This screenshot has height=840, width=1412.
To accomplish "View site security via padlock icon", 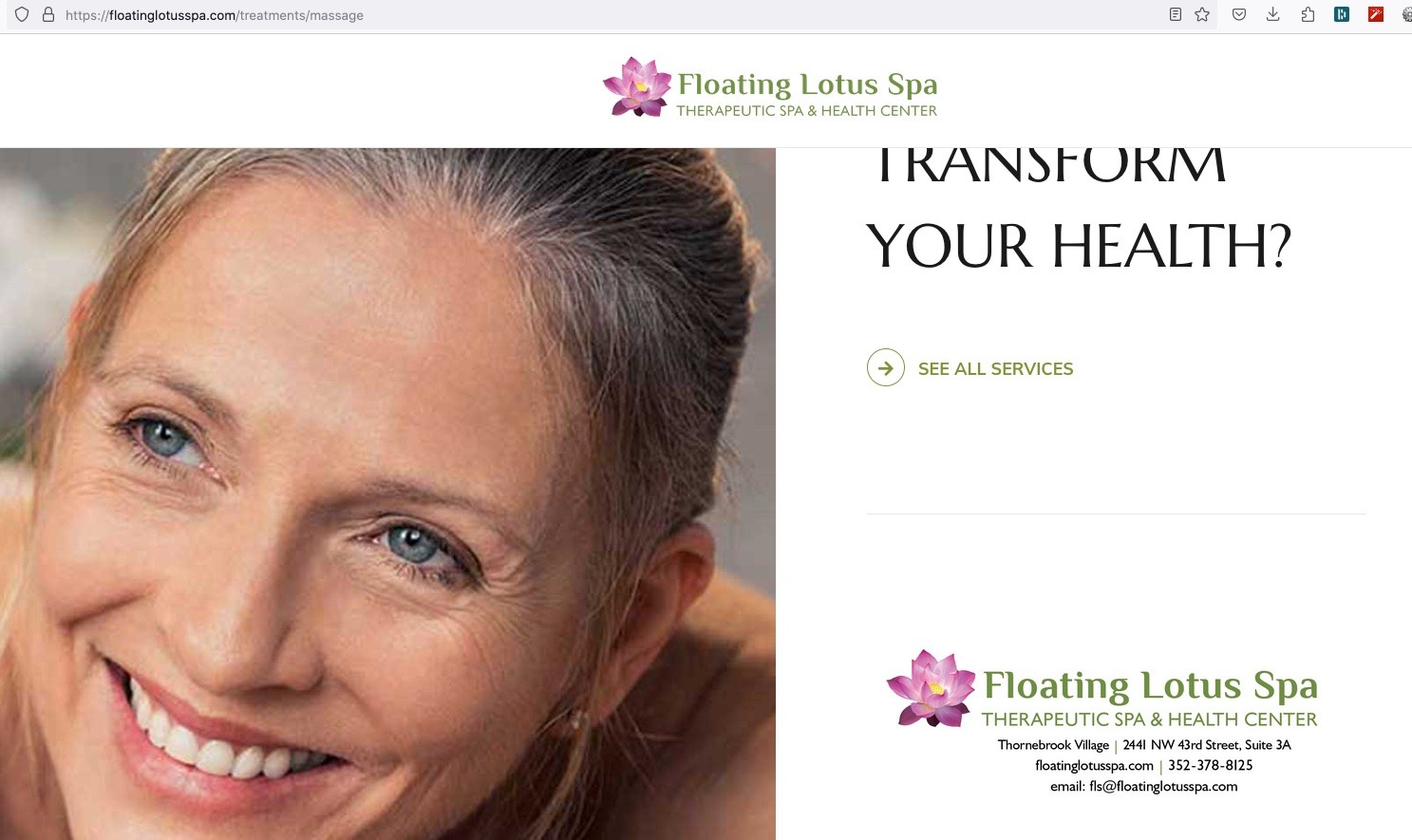I will (x=48, y=15).
